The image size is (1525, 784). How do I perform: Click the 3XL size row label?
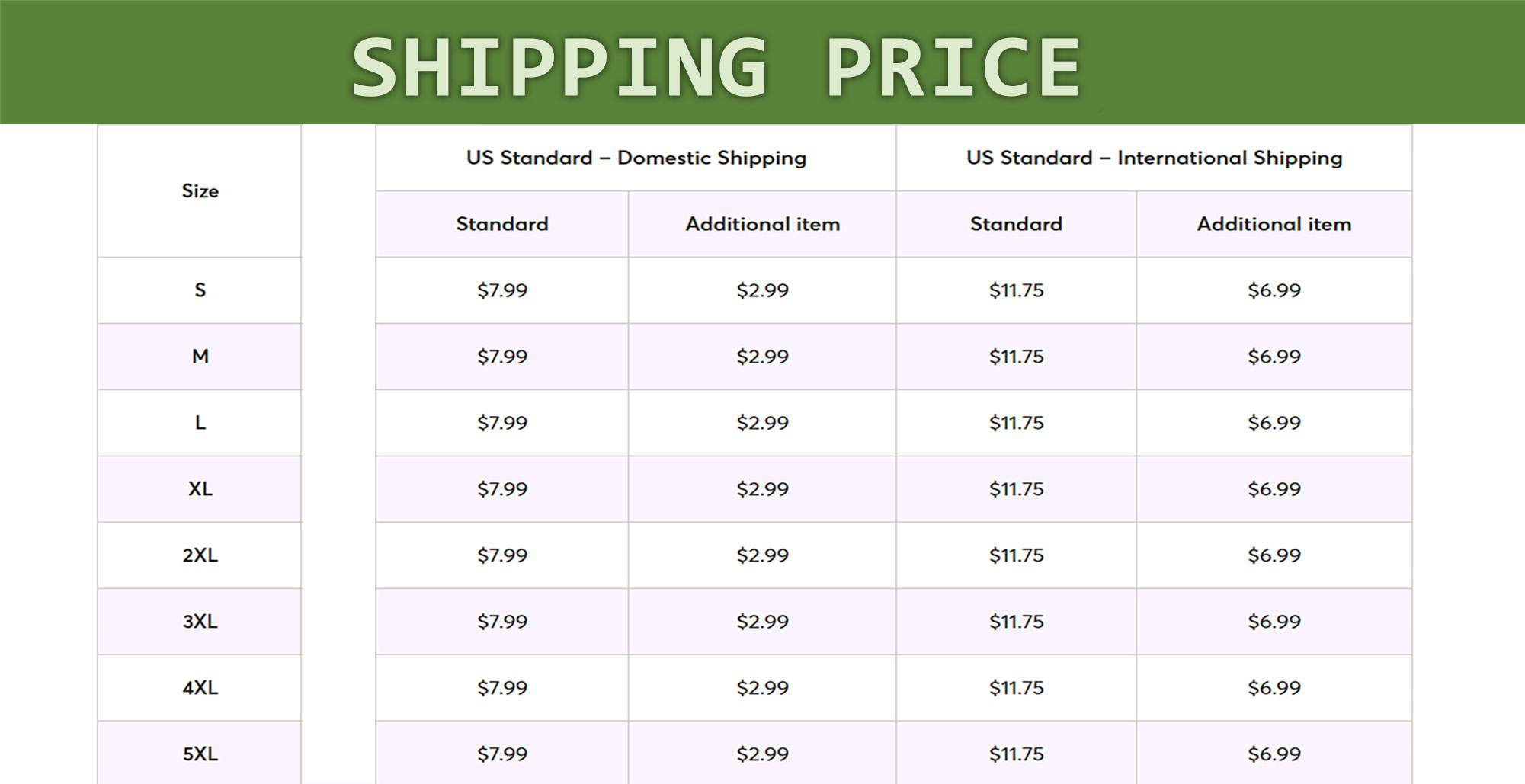click(200, 622)
